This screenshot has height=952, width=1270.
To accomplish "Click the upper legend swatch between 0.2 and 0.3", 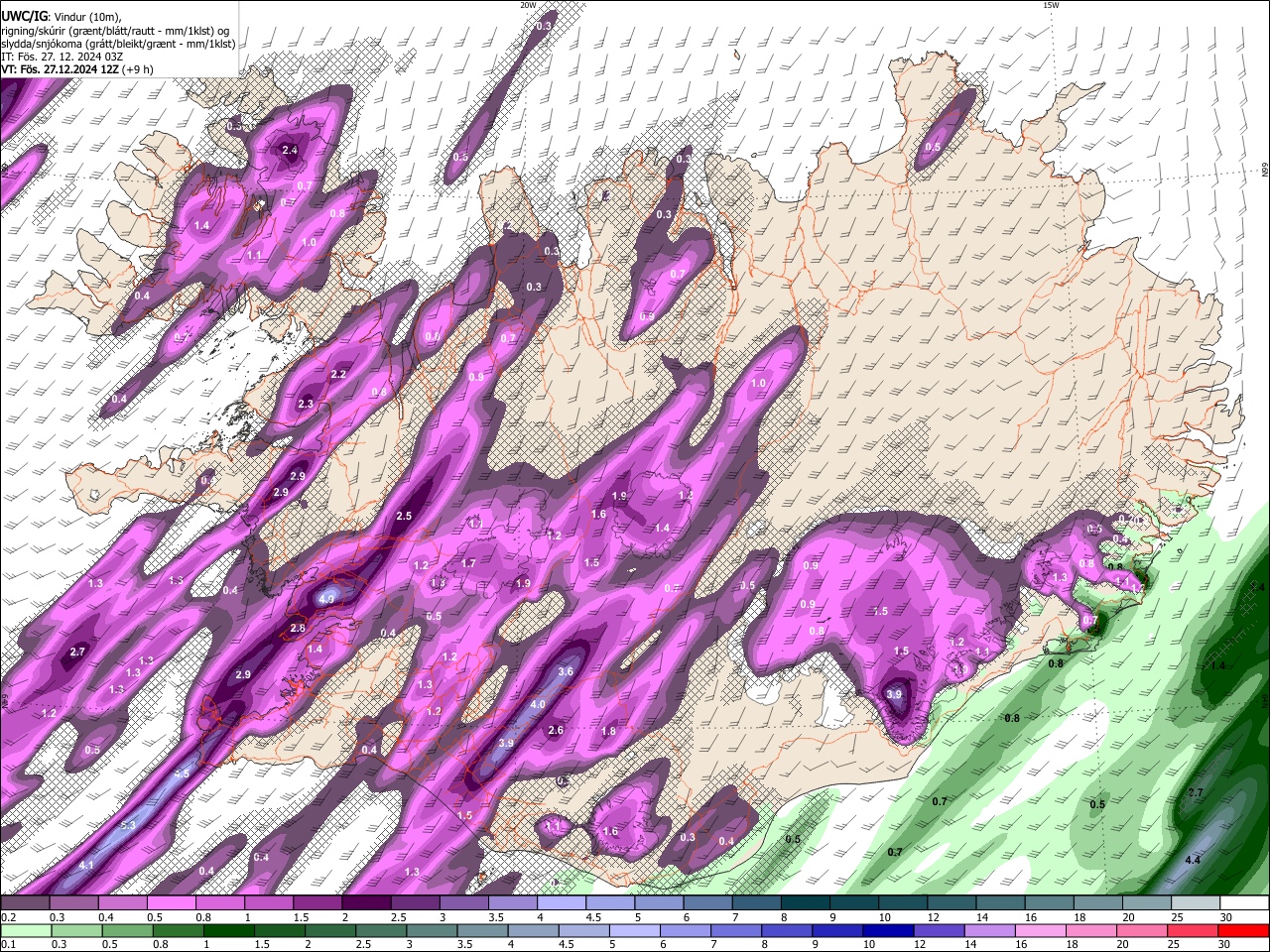I will click(x=25, y=902).
